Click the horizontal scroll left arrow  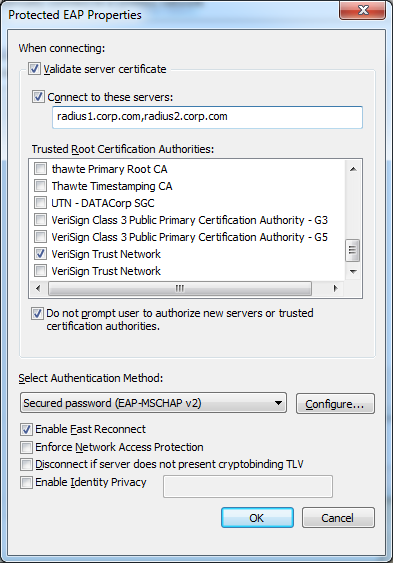click(38, 288)
